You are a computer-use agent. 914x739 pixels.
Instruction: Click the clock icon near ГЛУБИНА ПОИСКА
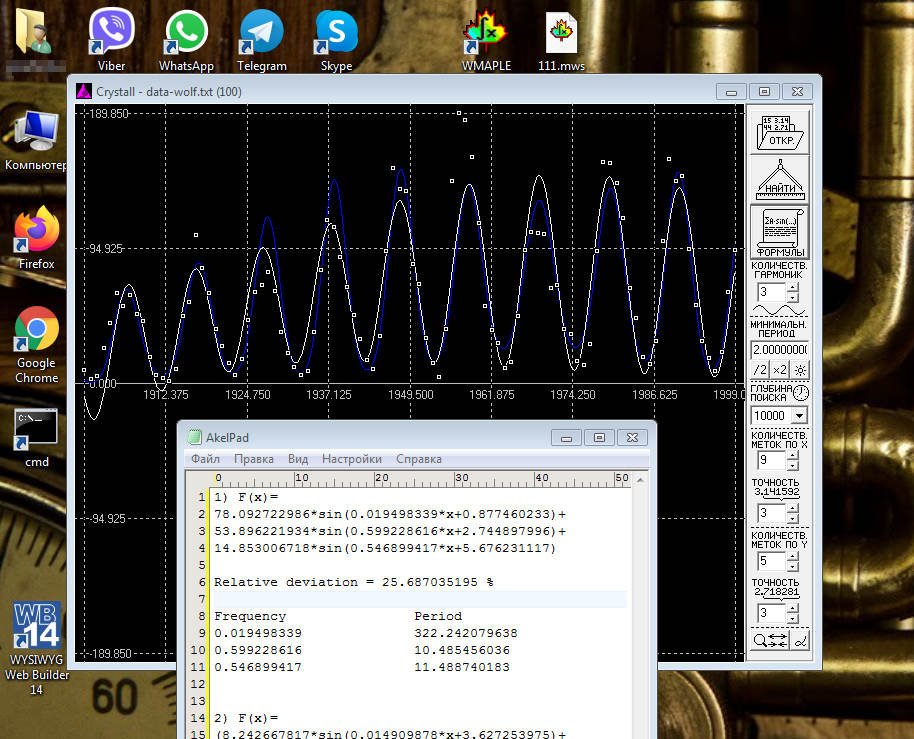(x=801, y=393)
